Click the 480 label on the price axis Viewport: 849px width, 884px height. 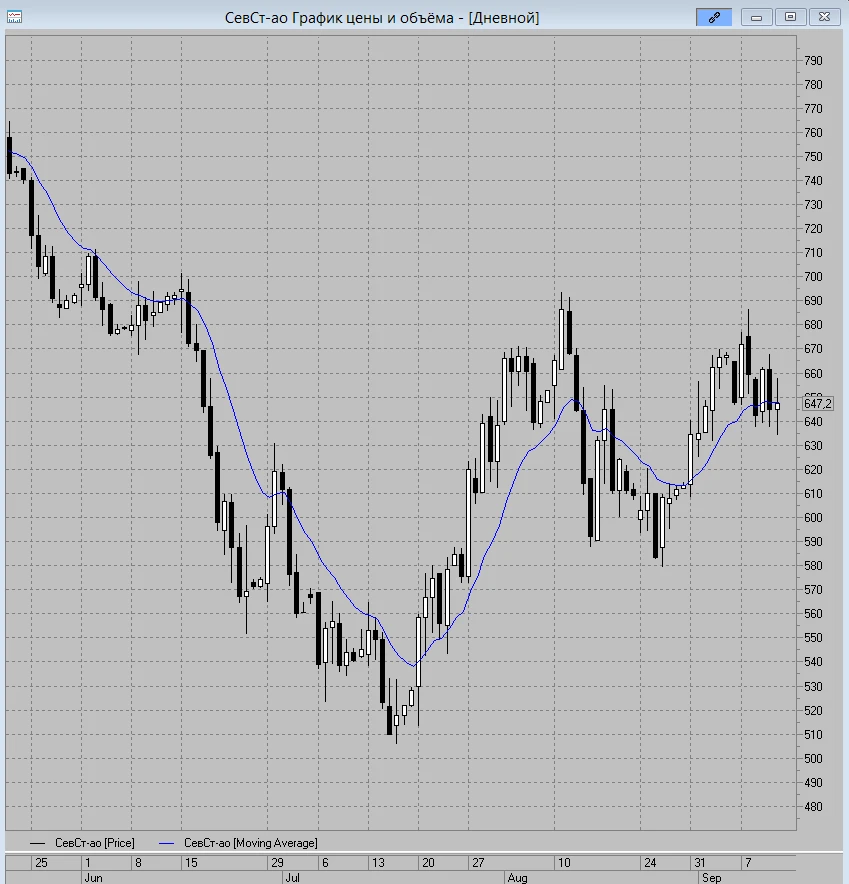[813, 807]
